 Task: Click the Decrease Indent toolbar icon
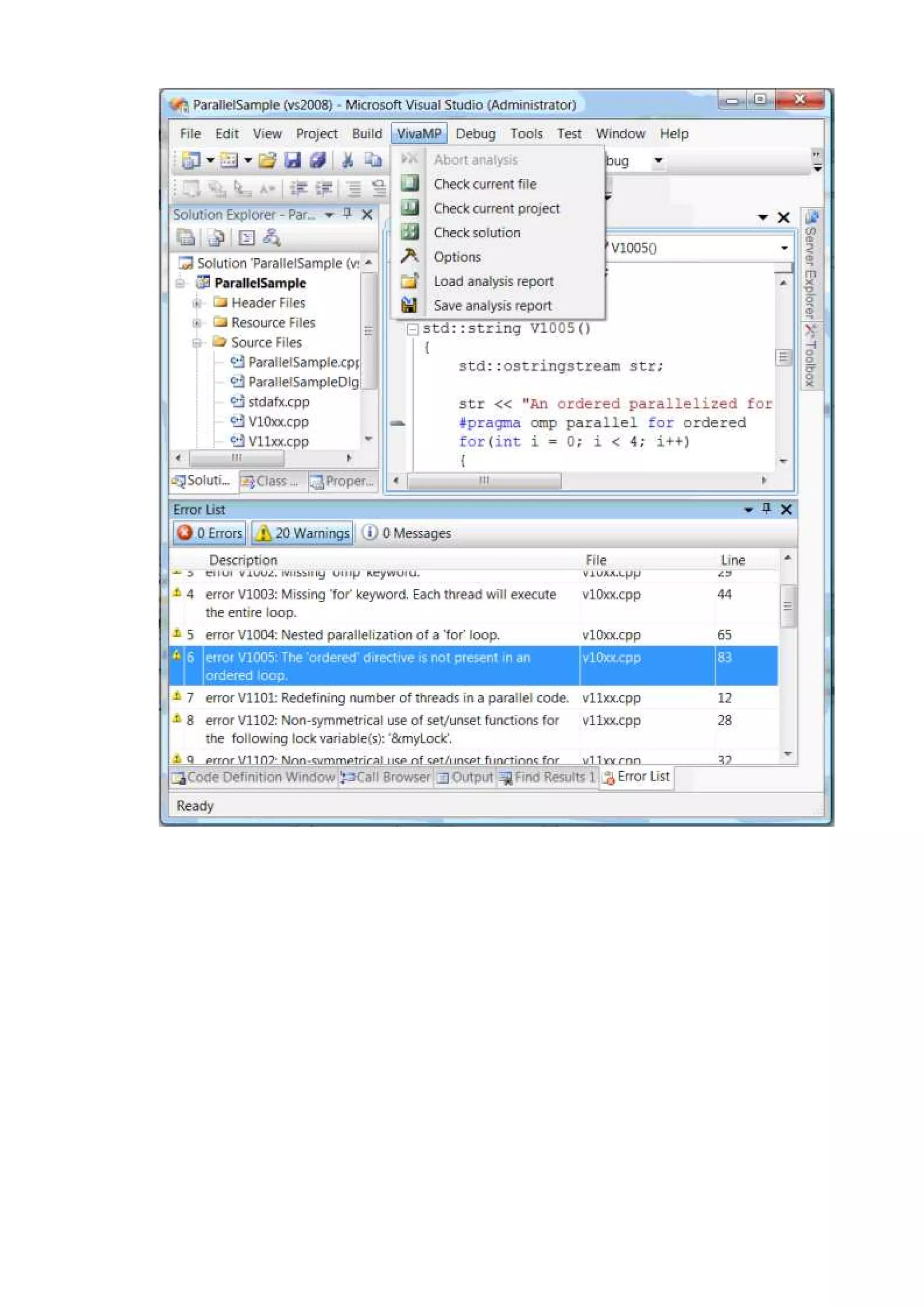click(298, 188)
